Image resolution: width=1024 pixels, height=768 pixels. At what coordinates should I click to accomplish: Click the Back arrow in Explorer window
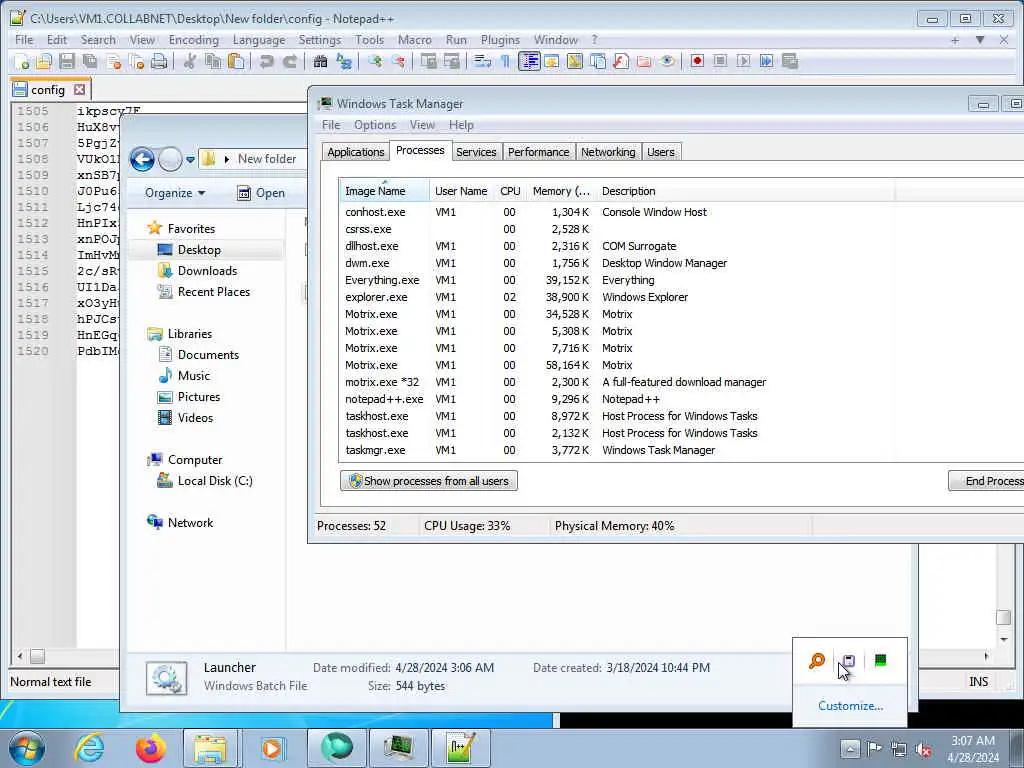(142, 159)
